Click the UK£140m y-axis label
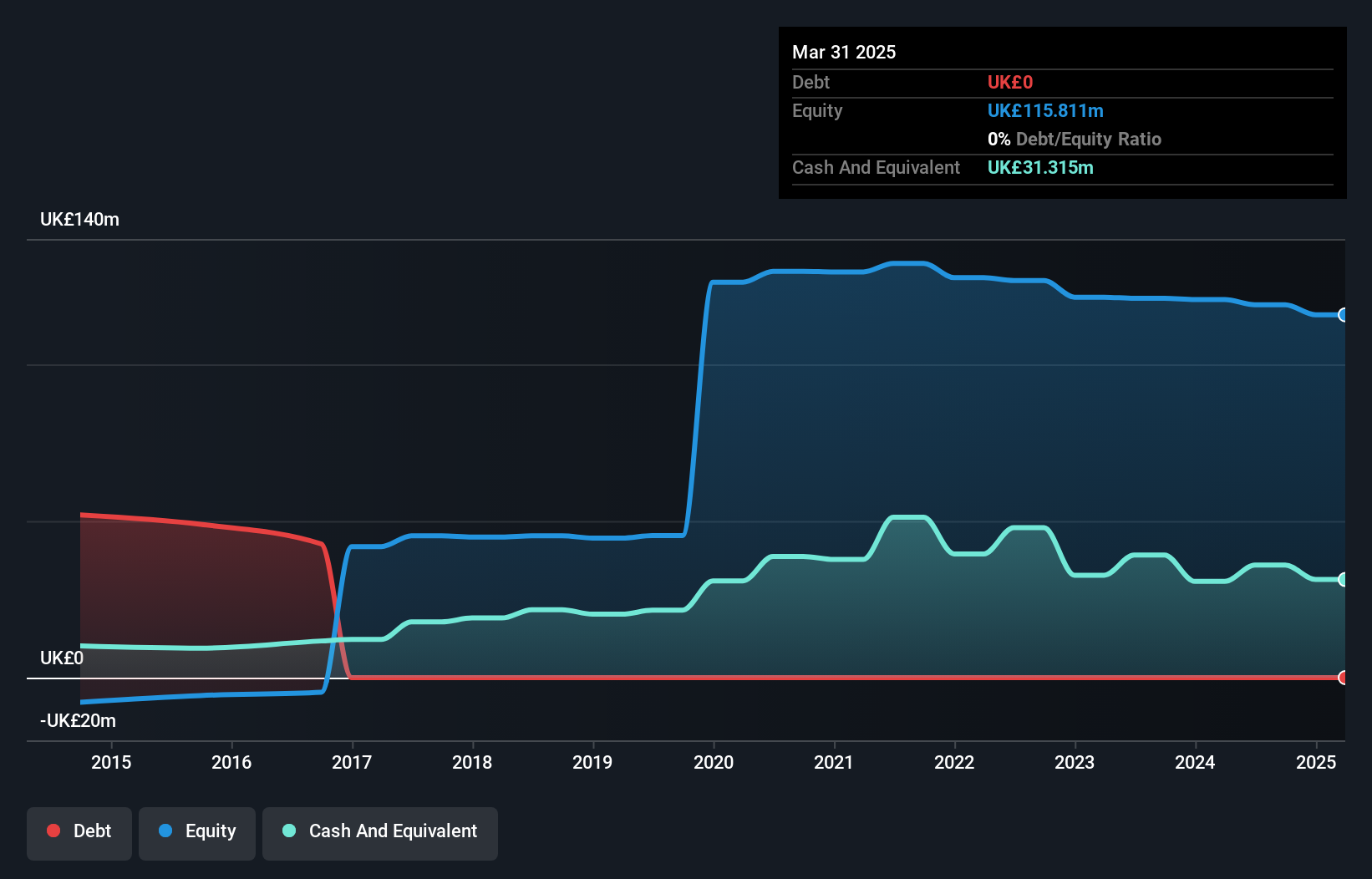This screenshot has width=1372, height=879. (x=79, y=220)
